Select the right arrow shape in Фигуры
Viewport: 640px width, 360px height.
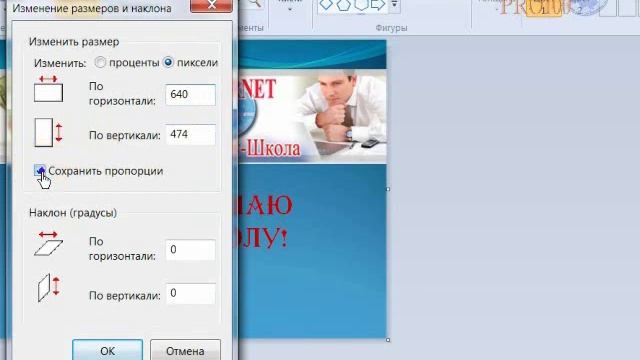tap(378, 4)
